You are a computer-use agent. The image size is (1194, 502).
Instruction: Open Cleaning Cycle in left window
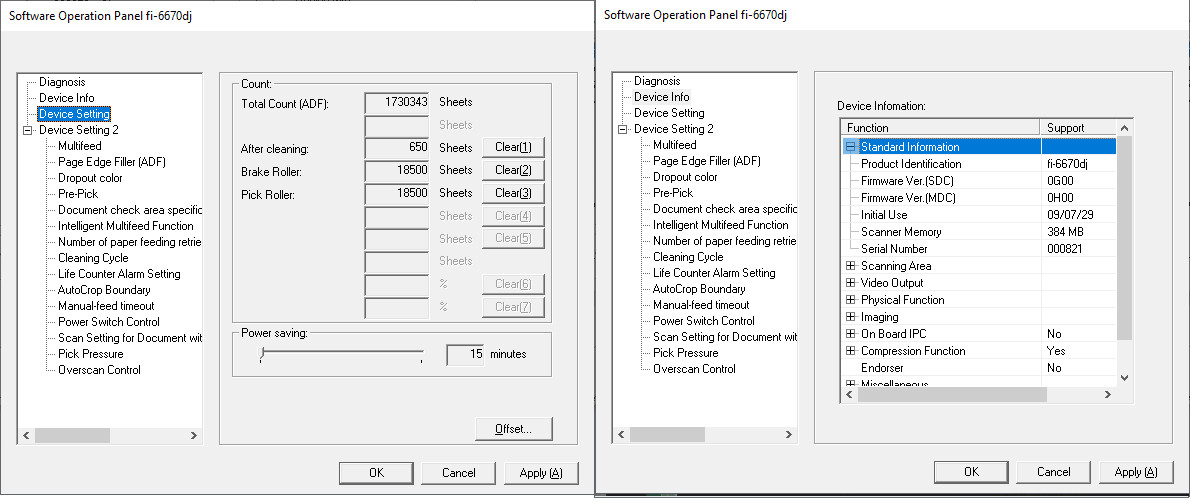pyautogui.click(x=93, y=258)
